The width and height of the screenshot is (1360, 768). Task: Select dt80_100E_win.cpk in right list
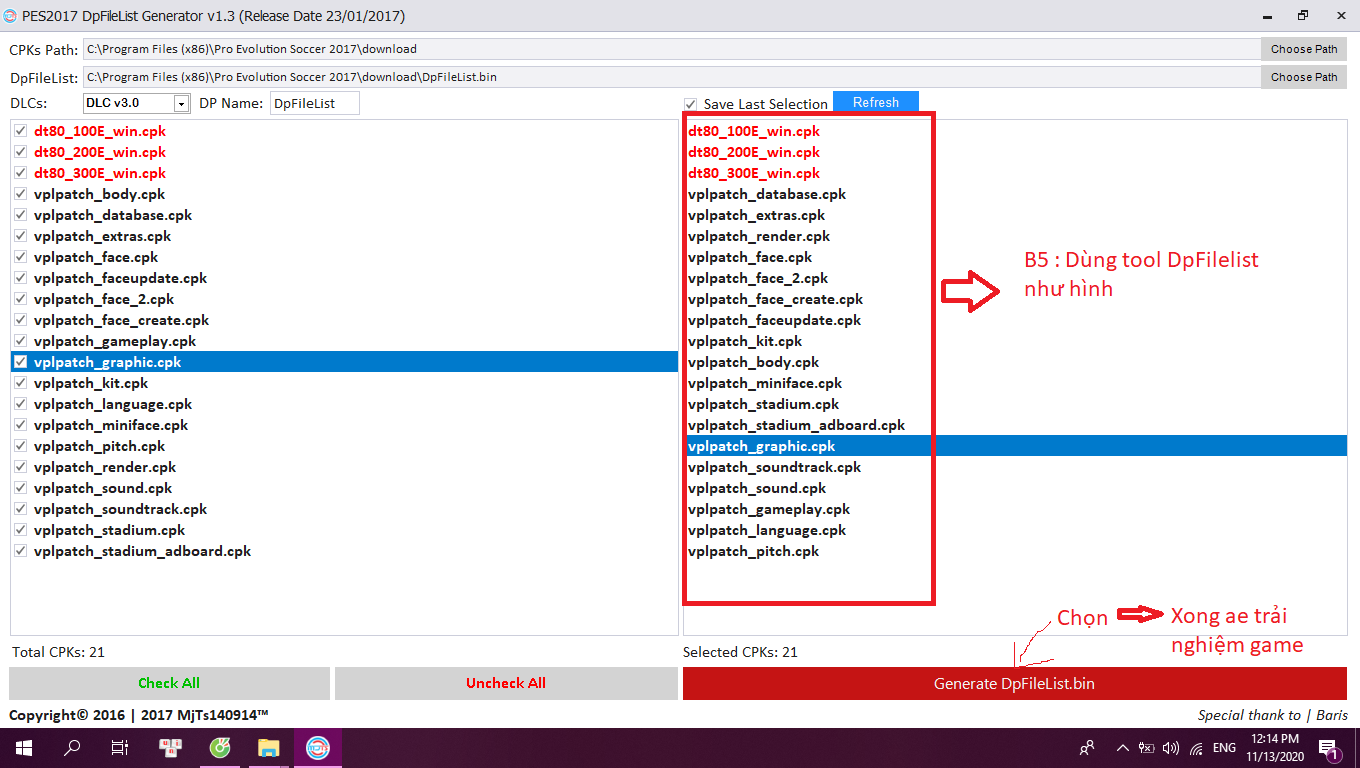(754, 131)
